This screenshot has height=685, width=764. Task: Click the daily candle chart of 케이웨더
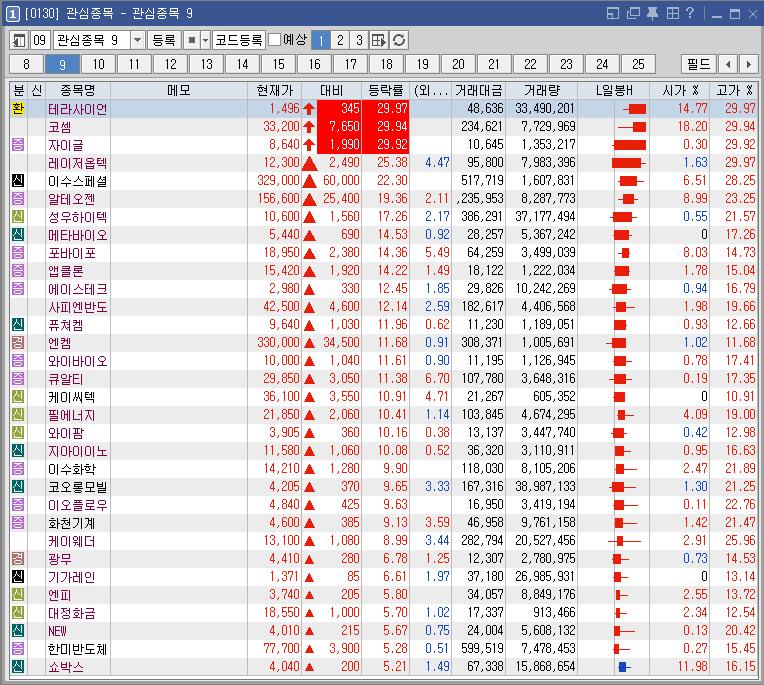[x=624, y=541]
